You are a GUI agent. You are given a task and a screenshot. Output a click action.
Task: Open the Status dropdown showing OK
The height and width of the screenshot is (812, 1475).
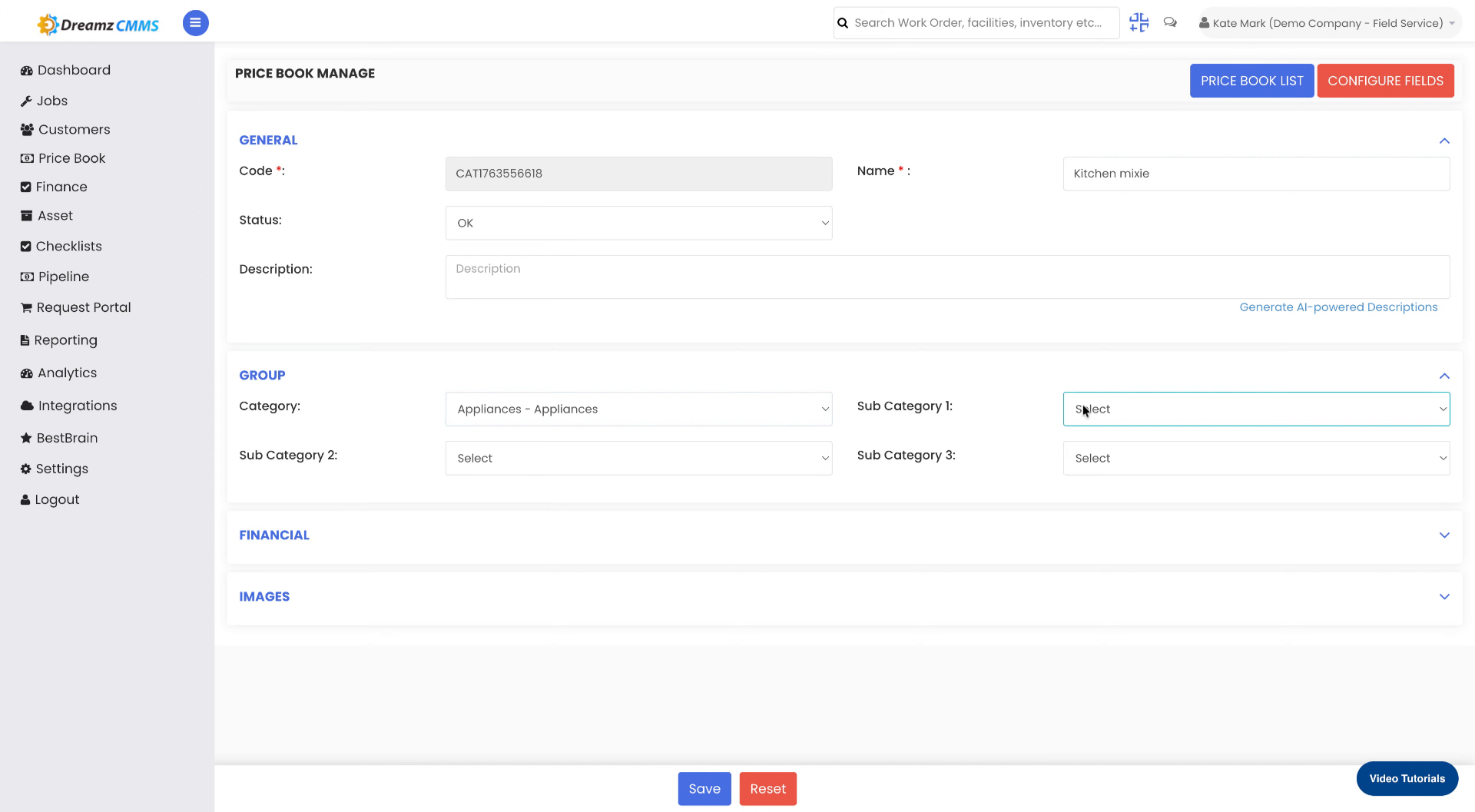click(x=638, y=223)
